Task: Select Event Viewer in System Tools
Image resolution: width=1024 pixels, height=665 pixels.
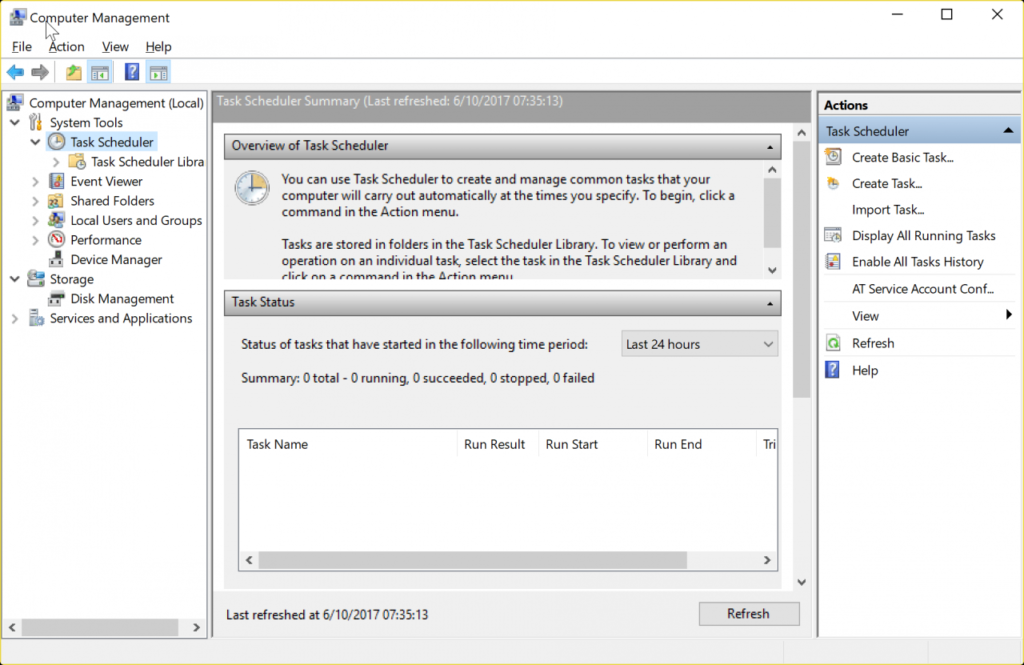Action: pyautogui.click(x=106, y=181)
